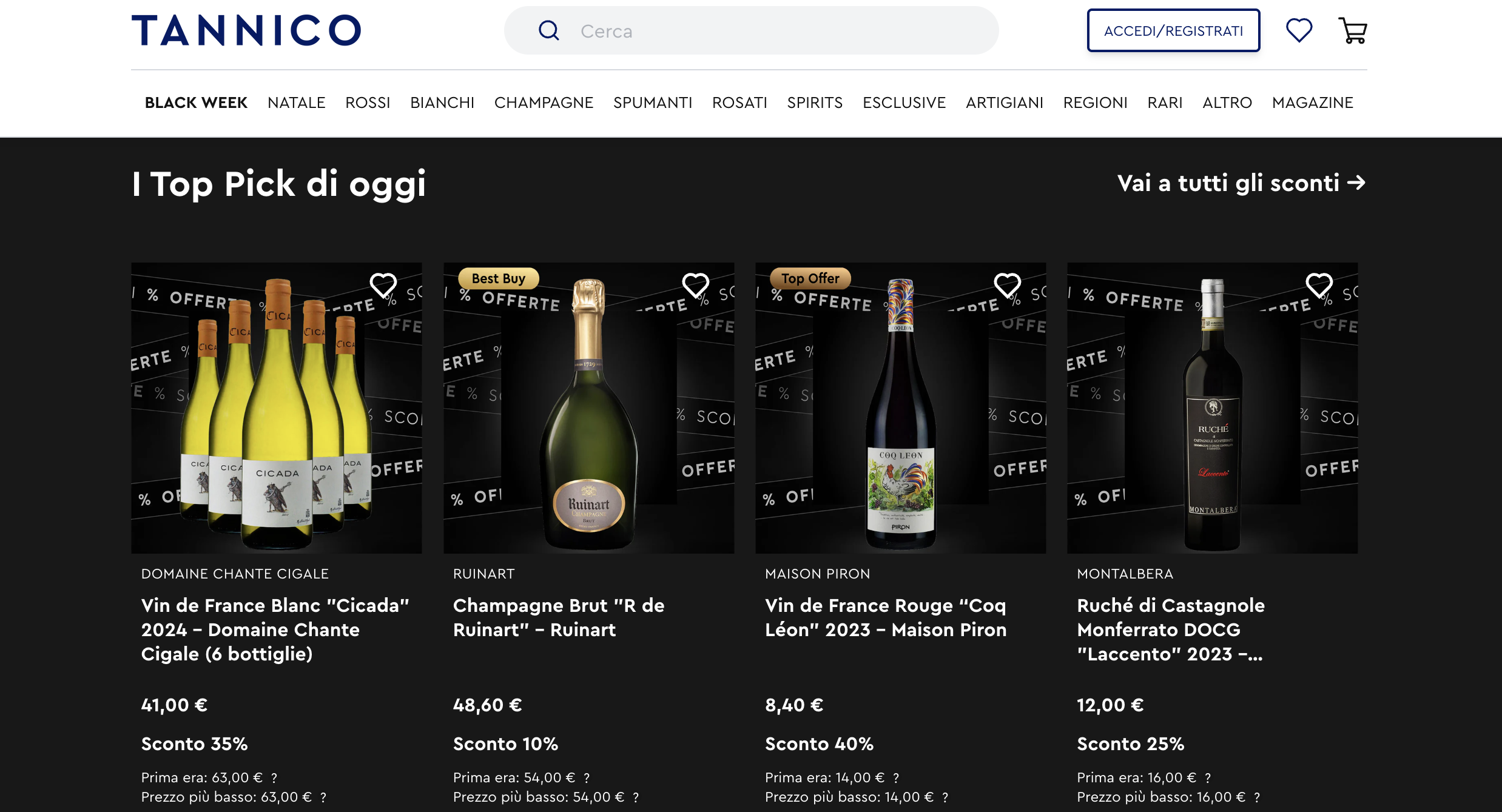Click info mark beside Prima era 14,00 €

pos(896,778)
